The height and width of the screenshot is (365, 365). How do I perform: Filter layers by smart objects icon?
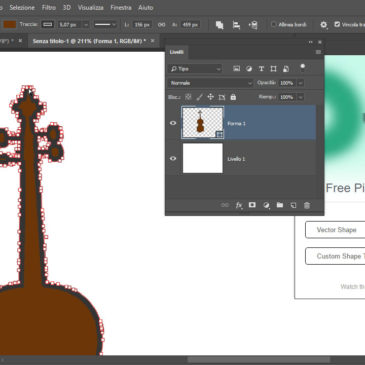[x=286, y=69]
